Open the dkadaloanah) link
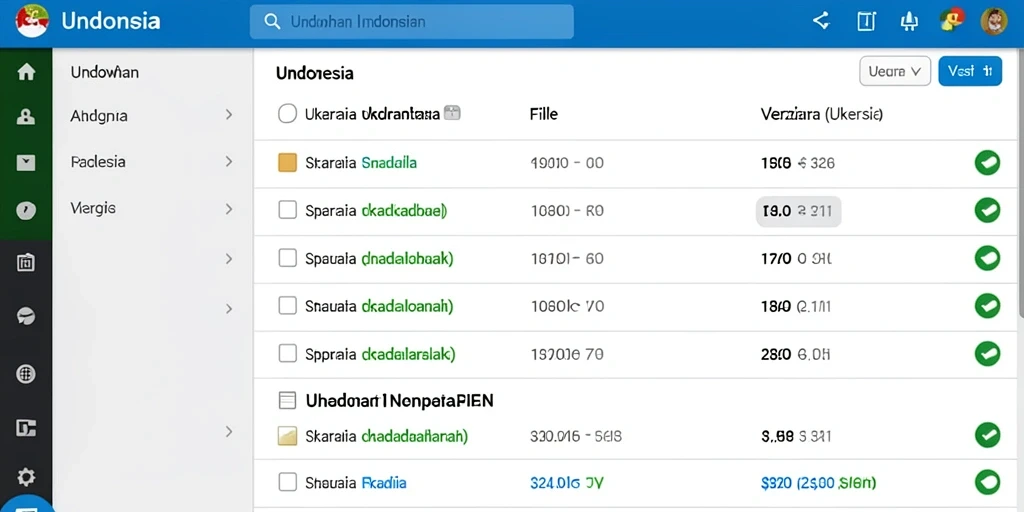The width and height of the screenshot is (1024, 512). pyautogui.click(x=407, y=306)
